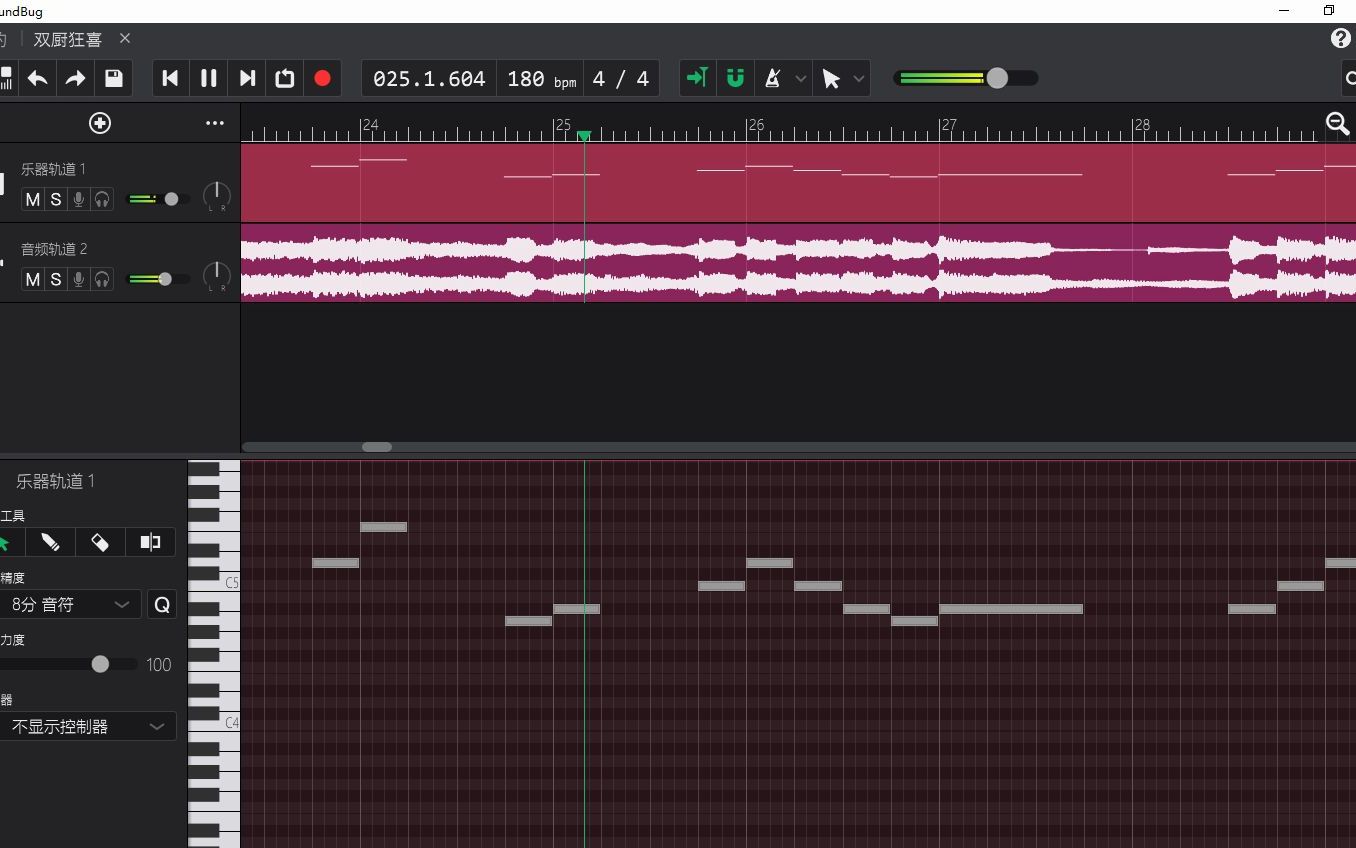Skip to the end of the song
The width and height of the screenshot is (1356, 848).
coord(247,78)
